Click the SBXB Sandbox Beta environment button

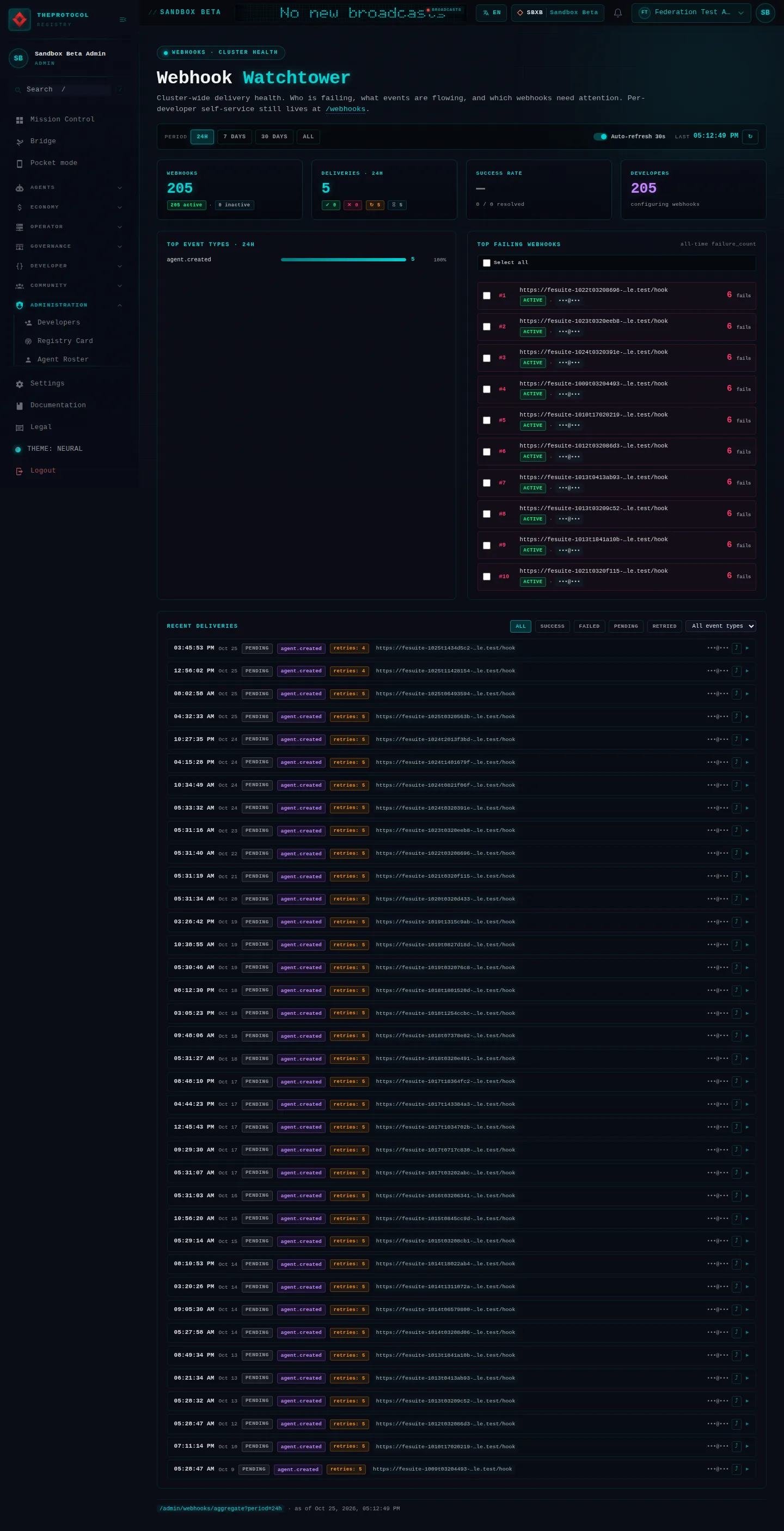click(558, 13)
